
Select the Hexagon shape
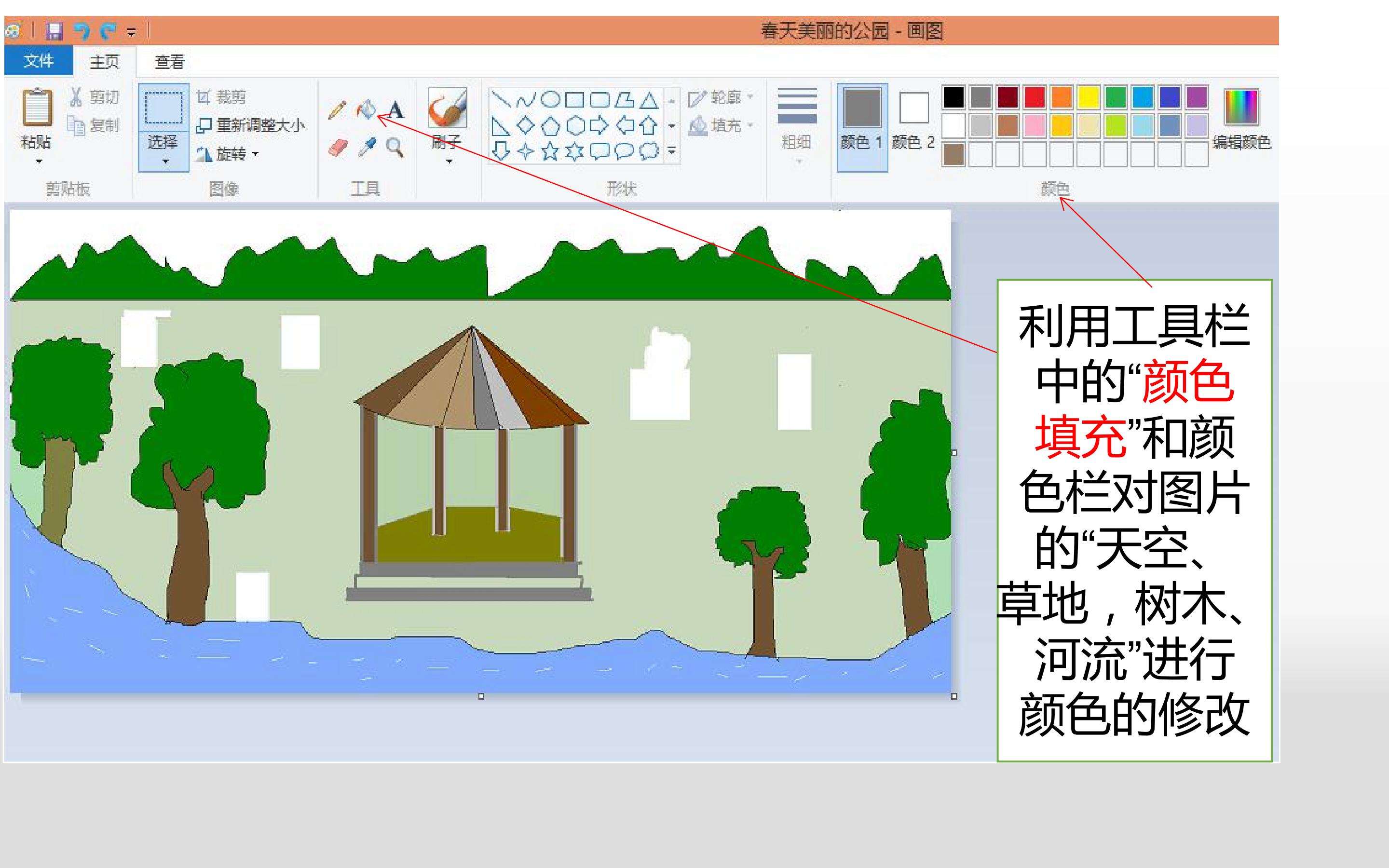point(575,125)
